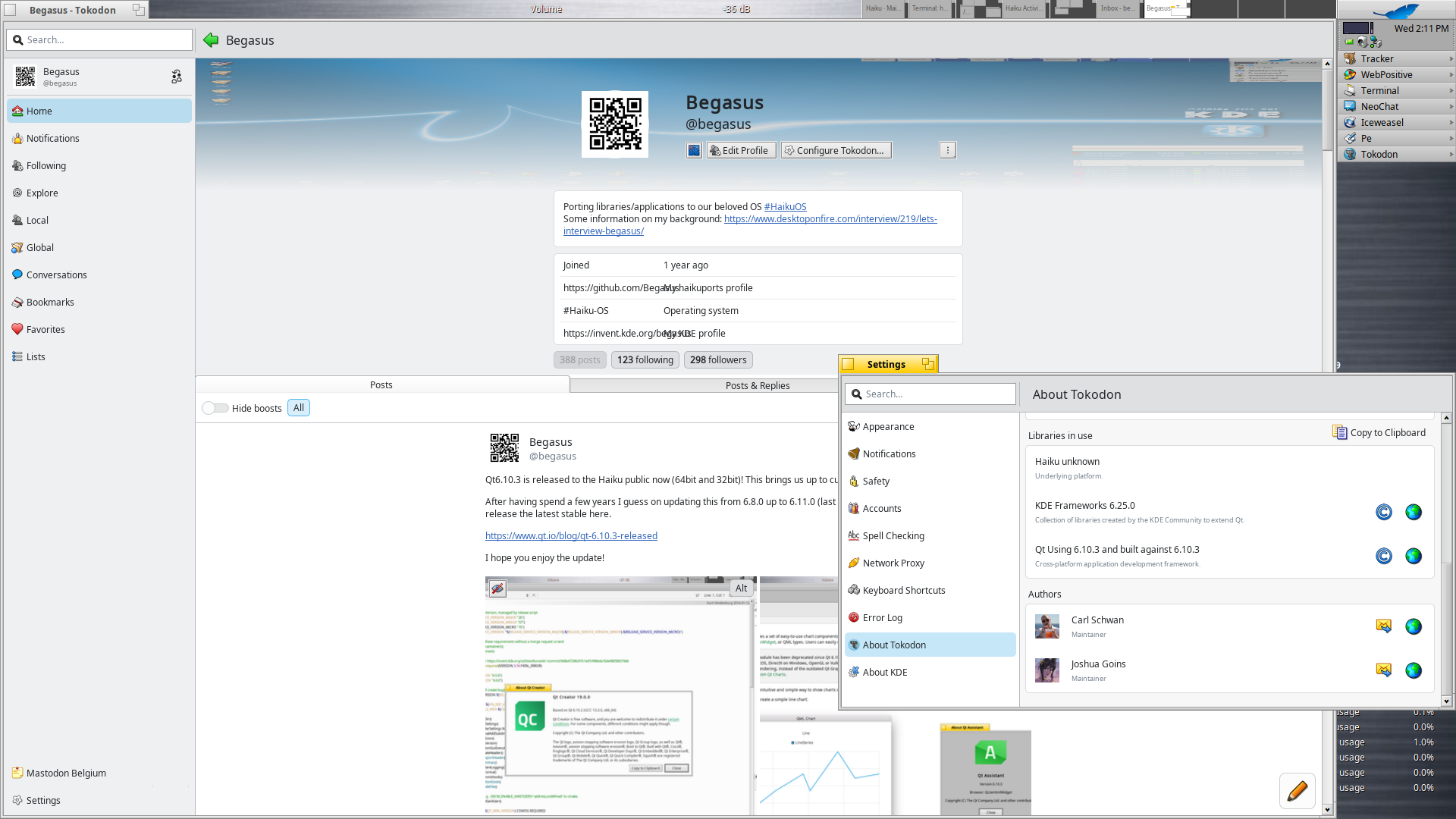Open Carl Schwan's email icon

[x=1384, y=626]
